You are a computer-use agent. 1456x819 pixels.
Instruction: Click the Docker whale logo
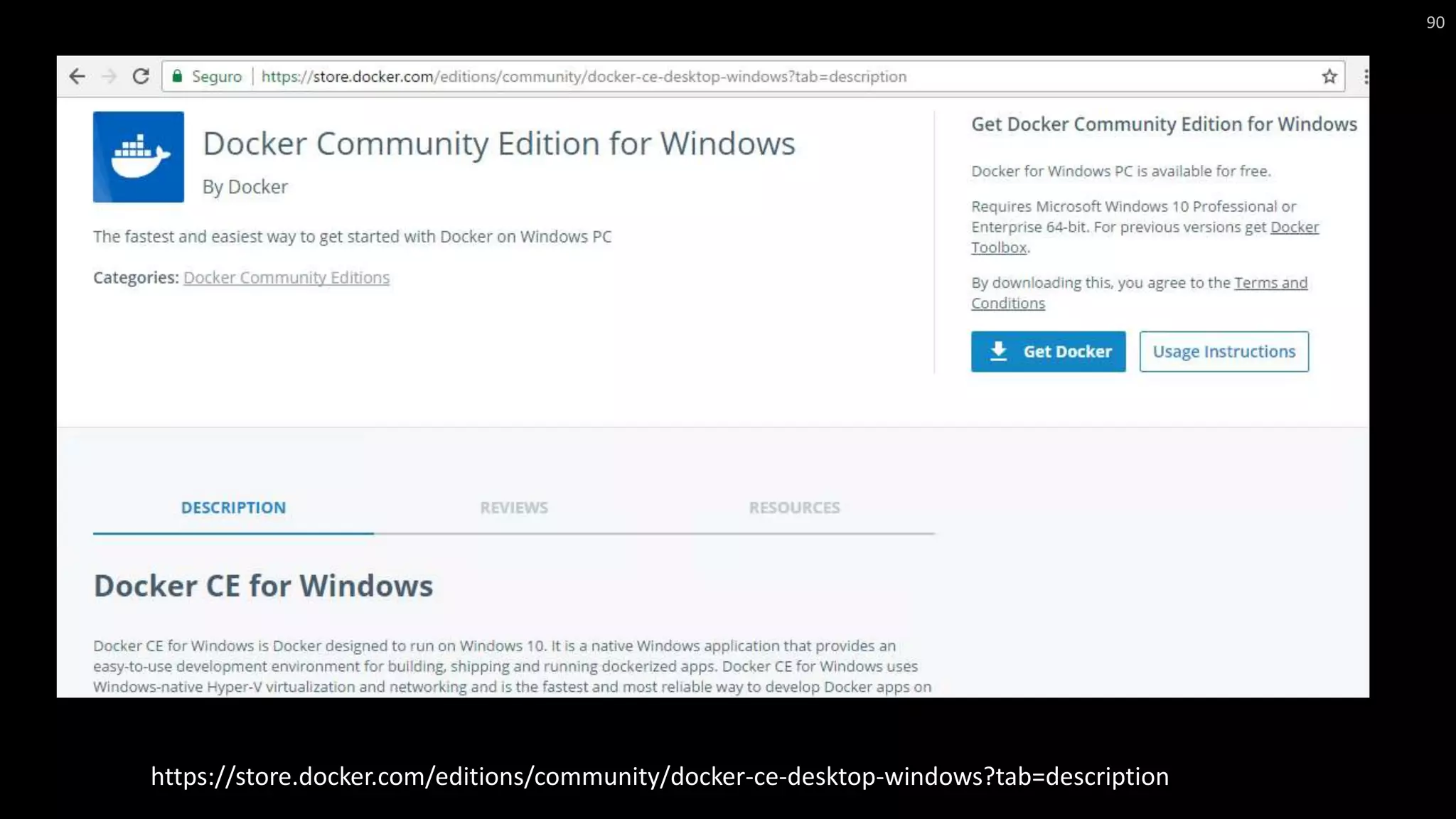click(139, 156)
